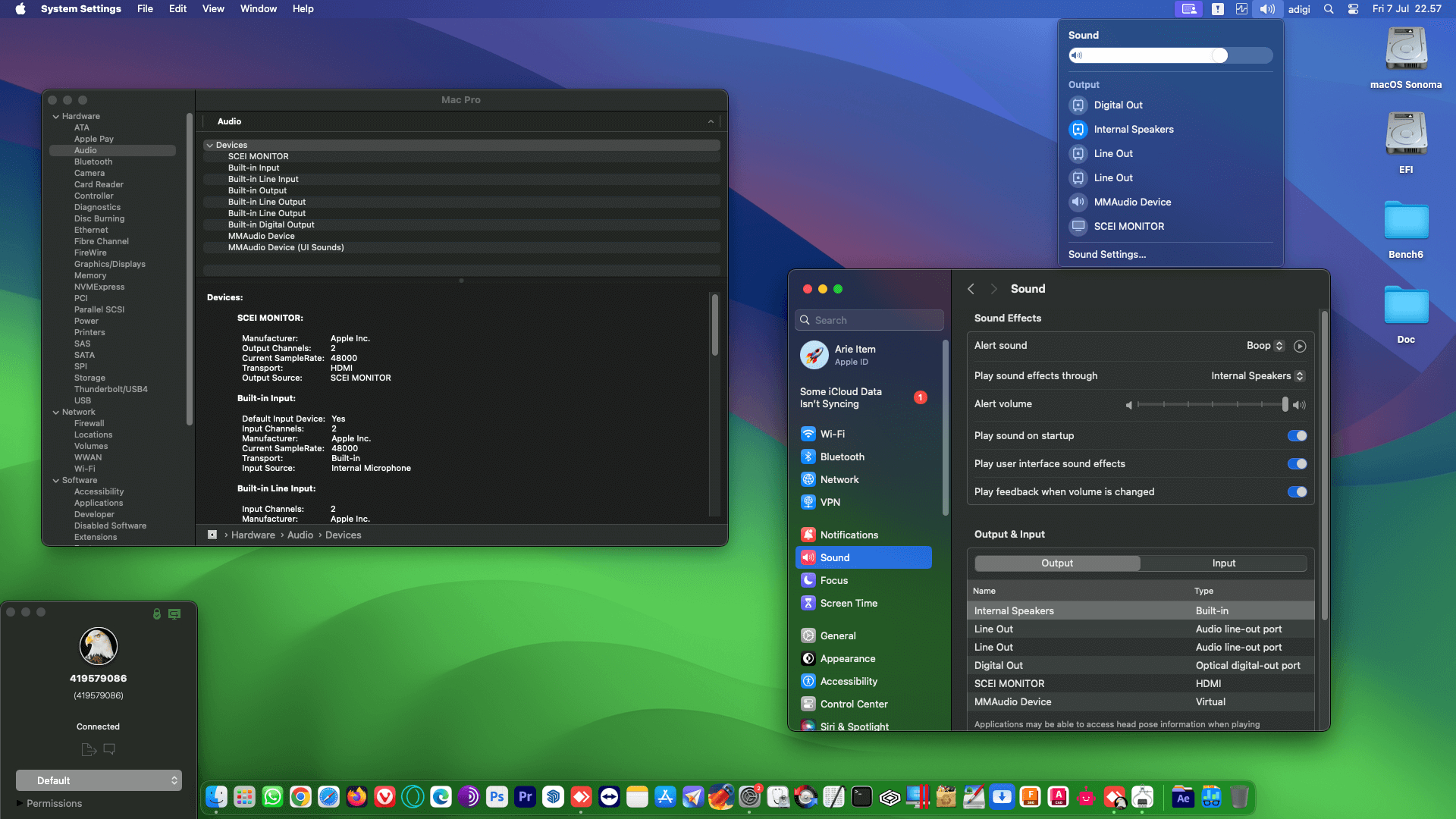The height and width of the screenshot is (819, 1456).
Task: Click the Control Center menu bar icon
Action: (x=1353, y=9)
